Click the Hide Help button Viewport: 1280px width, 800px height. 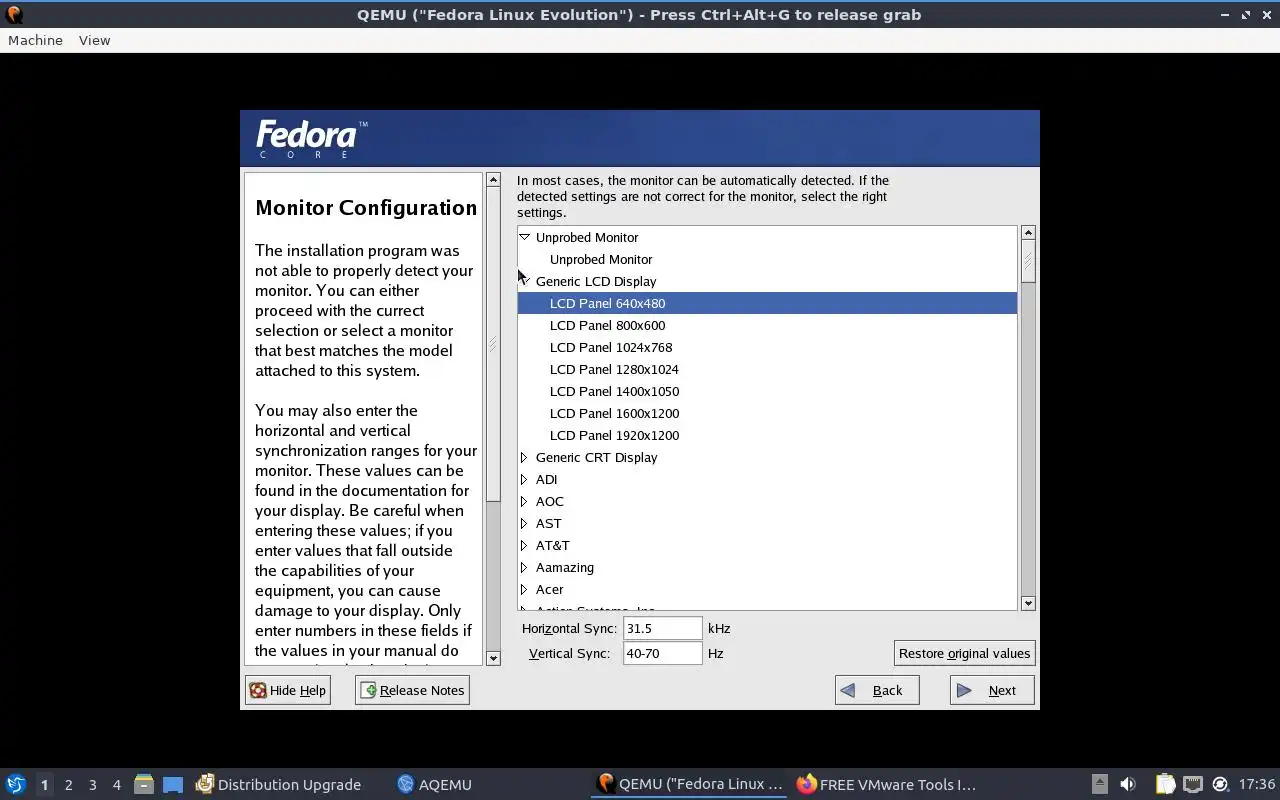pyautogui.click(x=288, y=690)
